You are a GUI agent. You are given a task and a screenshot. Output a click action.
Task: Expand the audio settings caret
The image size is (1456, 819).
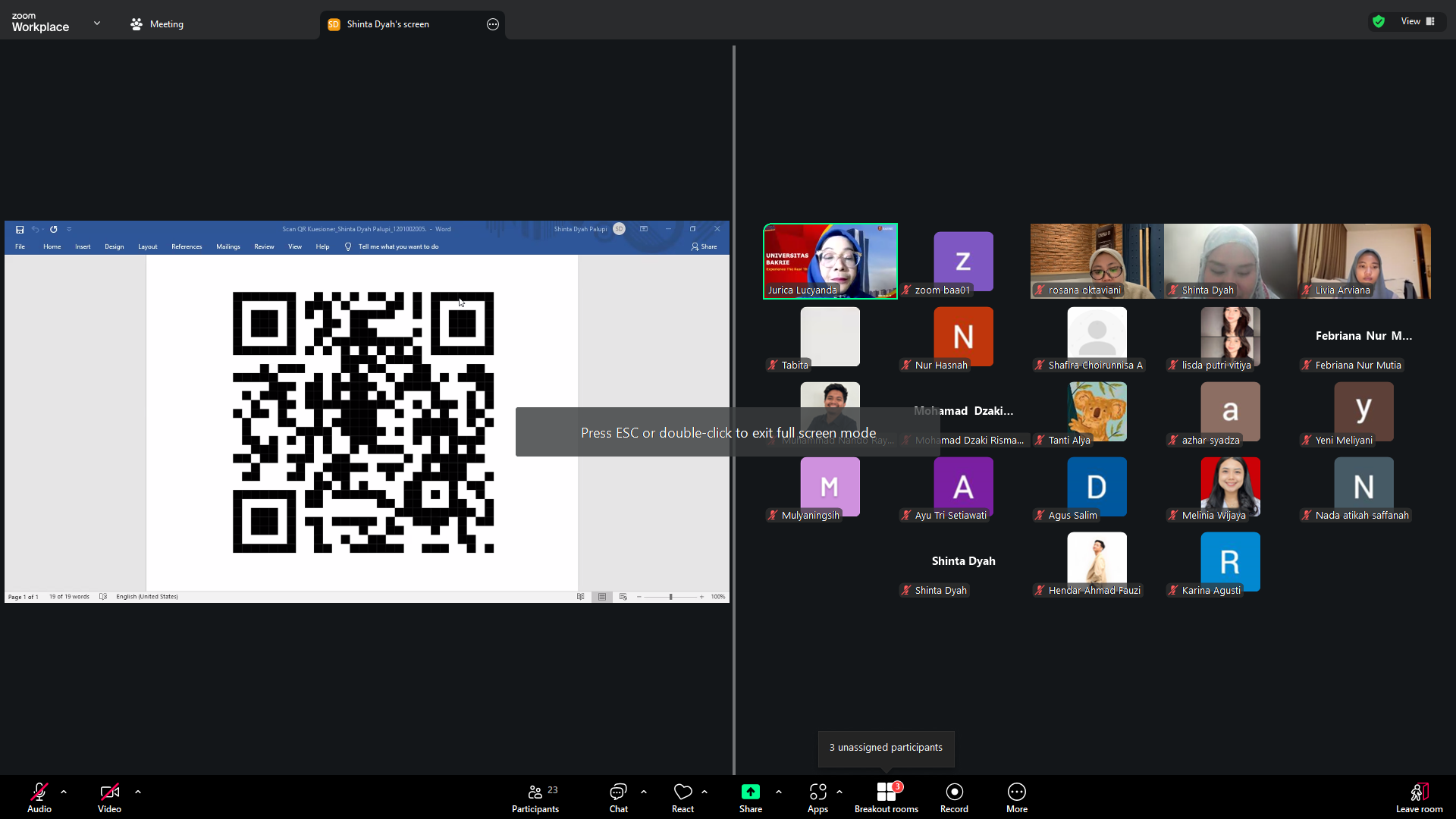tap(64, 792)
